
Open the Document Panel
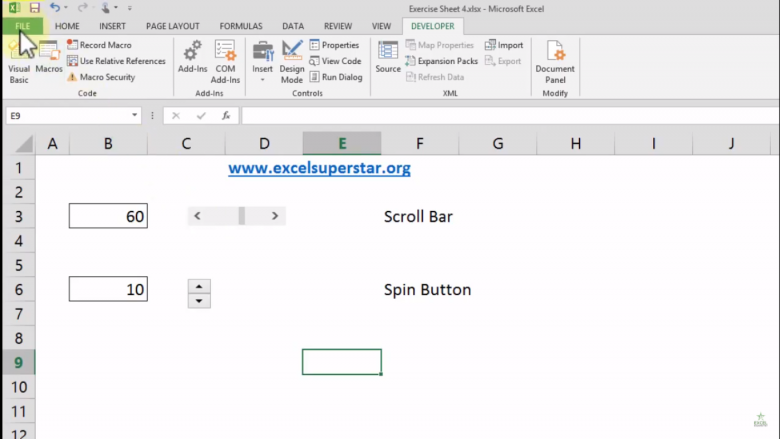555,61
